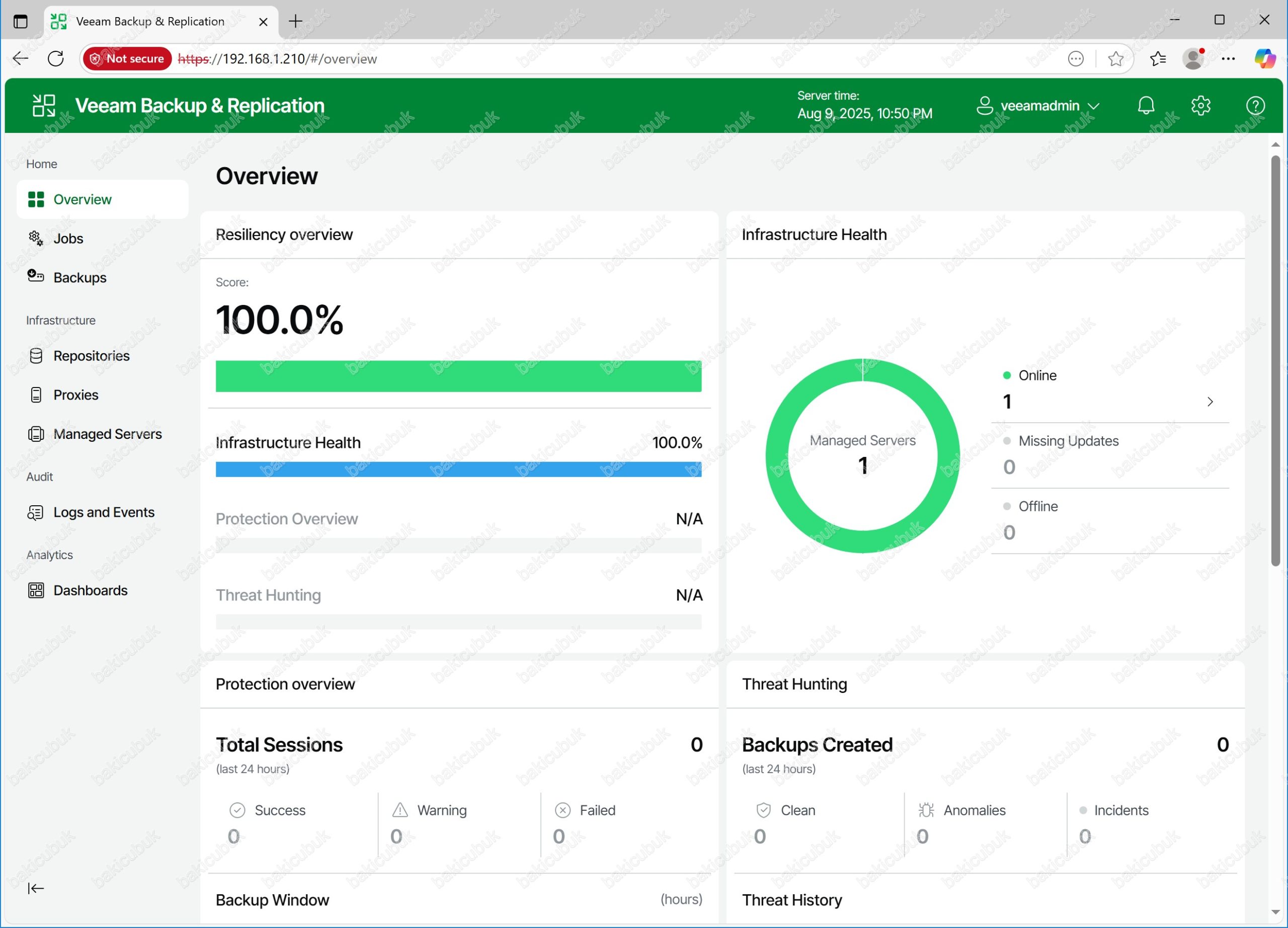Refresh the page
This screenshot has width=1288, height=928.
(x=56, y=58)
